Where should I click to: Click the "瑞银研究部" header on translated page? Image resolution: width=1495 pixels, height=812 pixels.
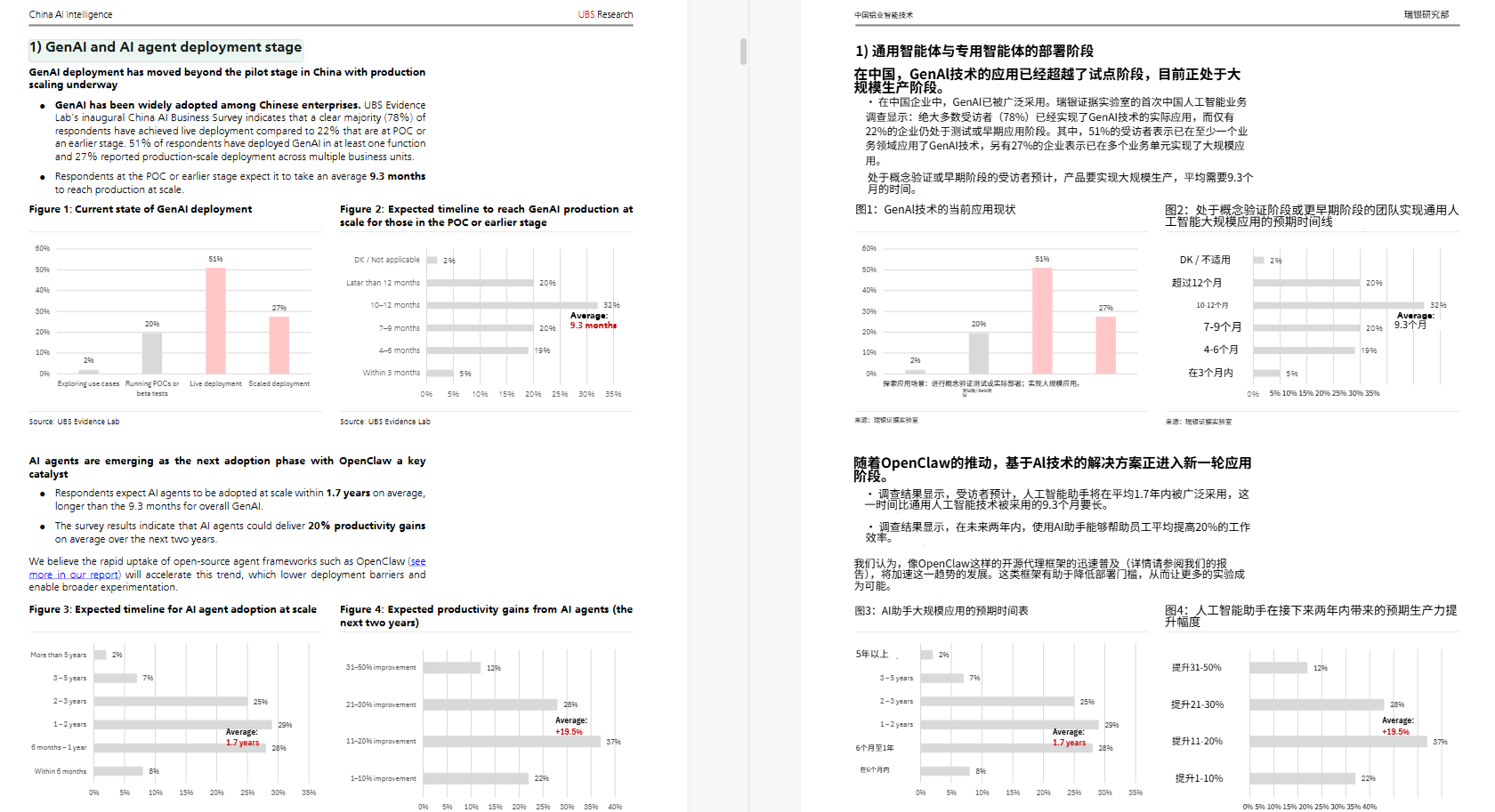click(x=1426, y=14)
